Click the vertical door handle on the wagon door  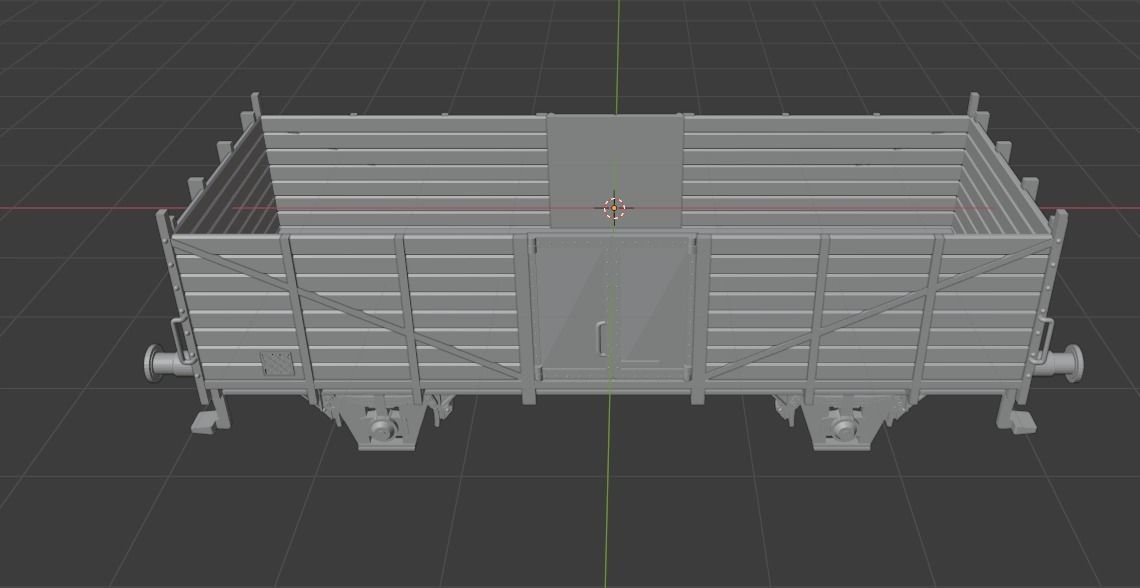[x=601, y=339]
